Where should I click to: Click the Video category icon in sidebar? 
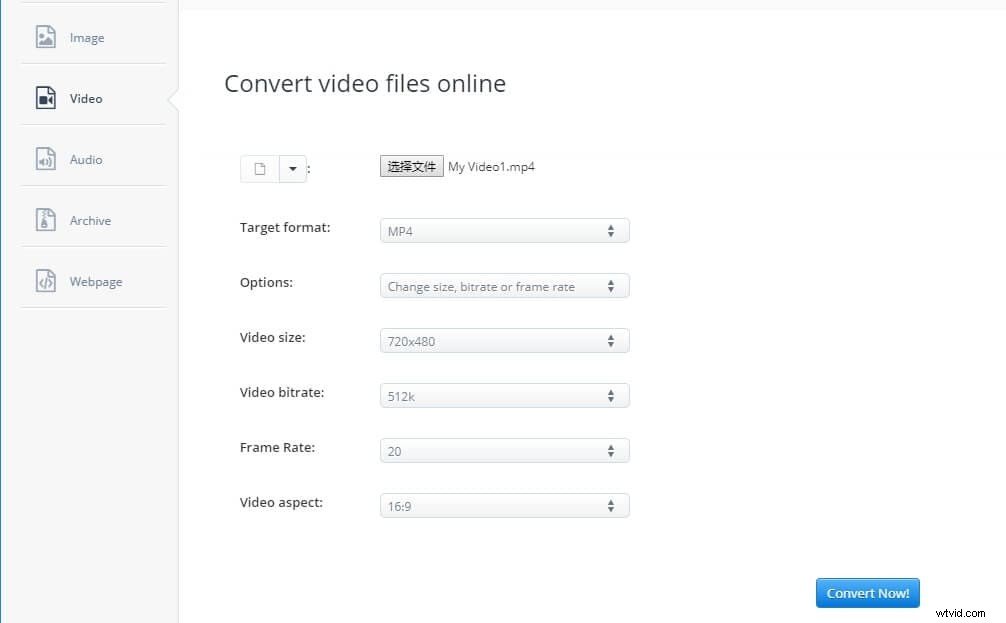click(46, 98)
